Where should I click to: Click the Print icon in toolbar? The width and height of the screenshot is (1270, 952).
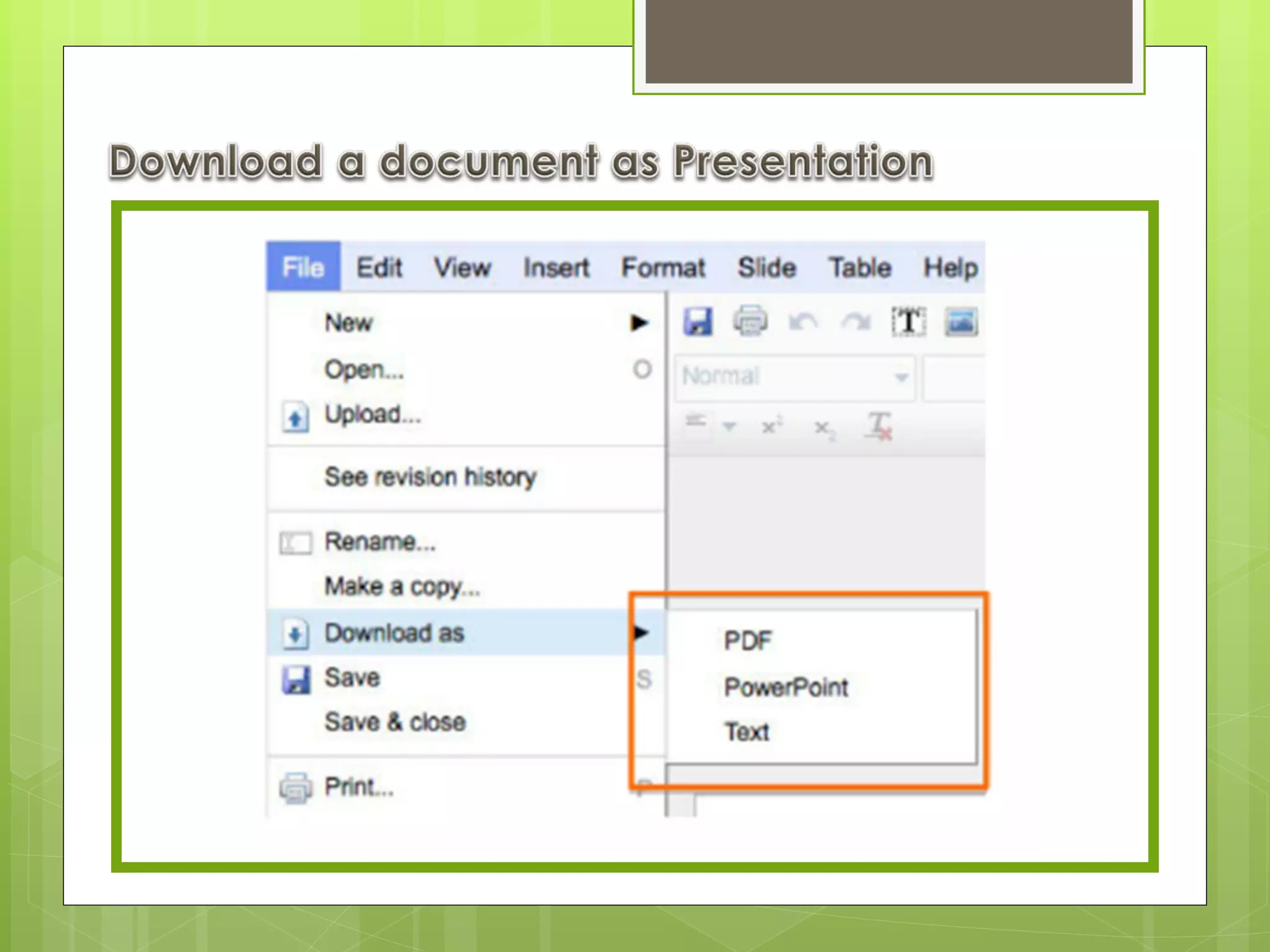tap(750, 322)
